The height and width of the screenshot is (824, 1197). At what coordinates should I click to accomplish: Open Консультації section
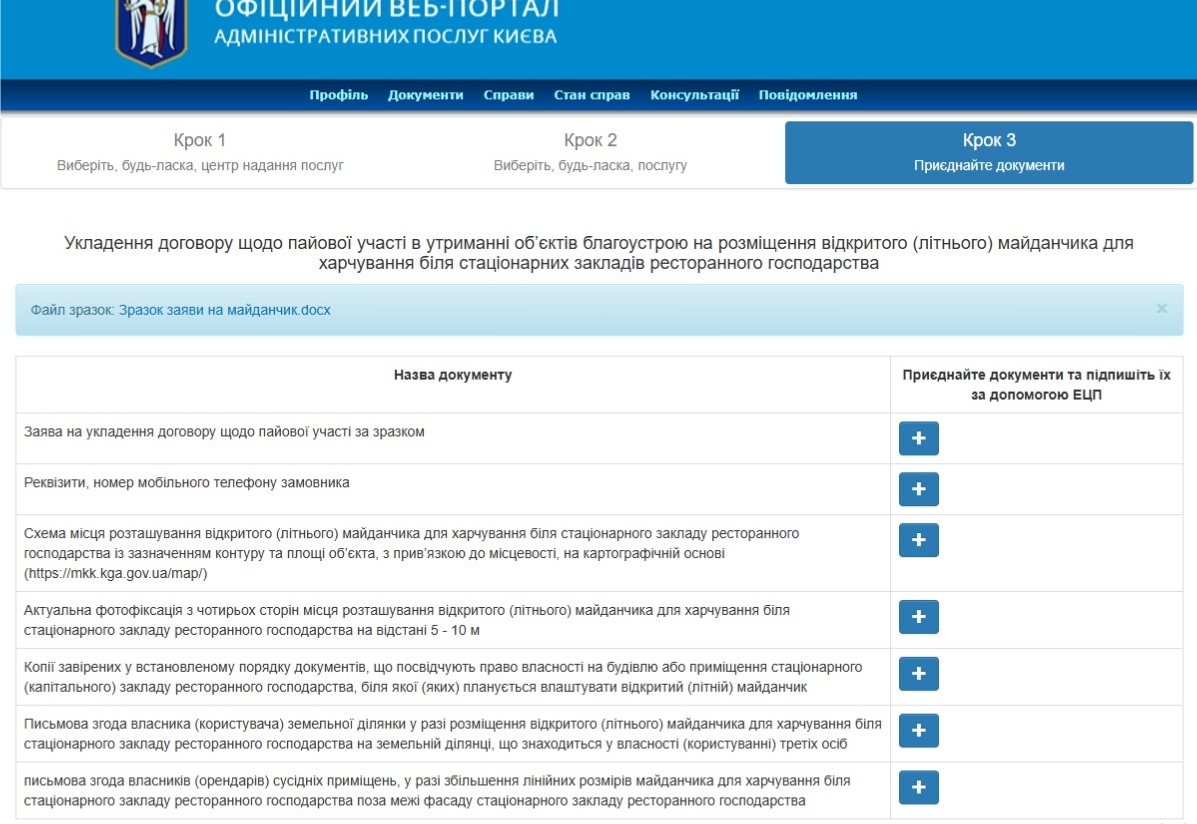tap(694, 95)
